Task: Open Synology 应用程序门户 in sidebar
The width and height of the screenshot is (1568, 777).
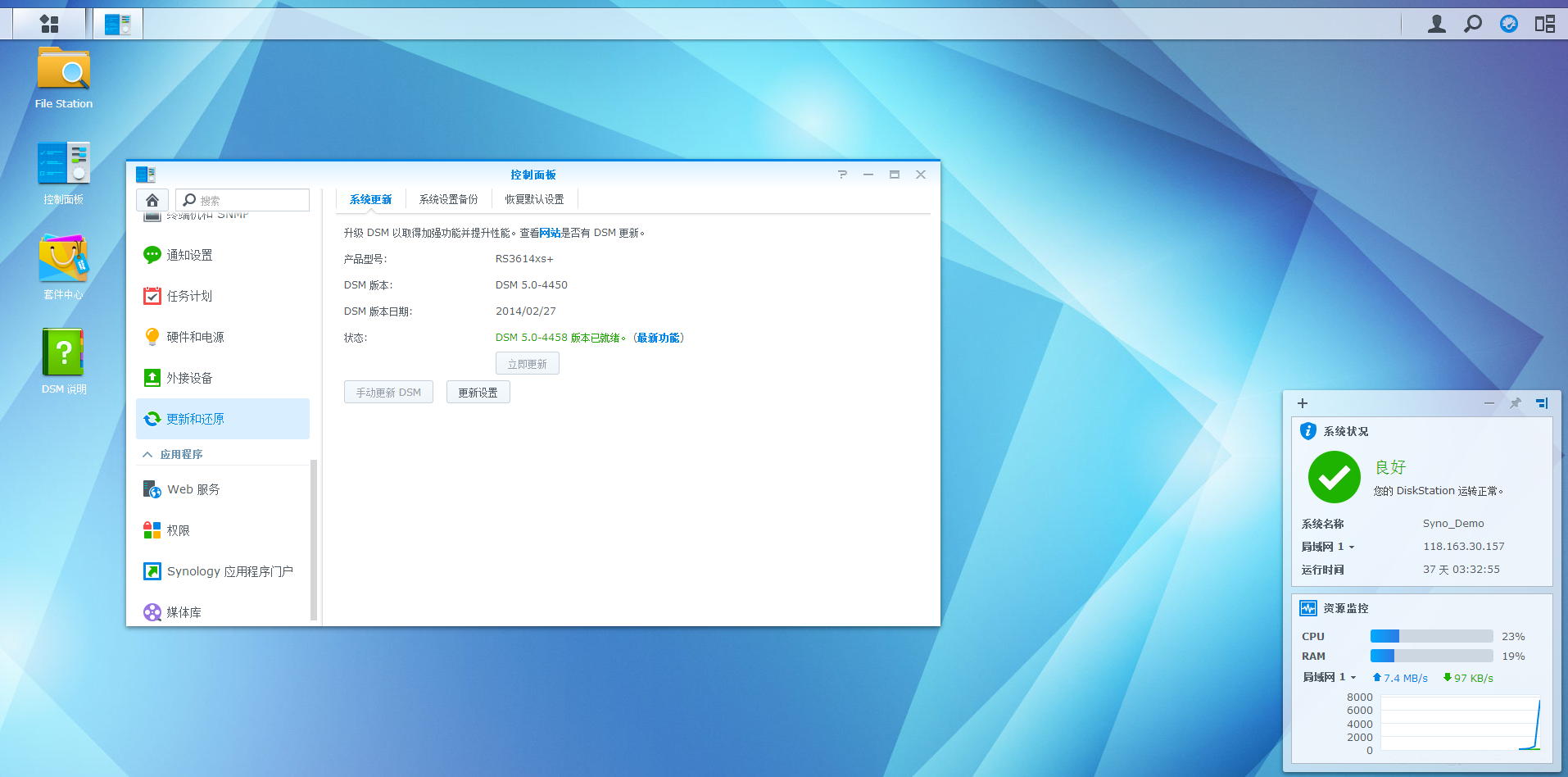Action: click(223, 571)
